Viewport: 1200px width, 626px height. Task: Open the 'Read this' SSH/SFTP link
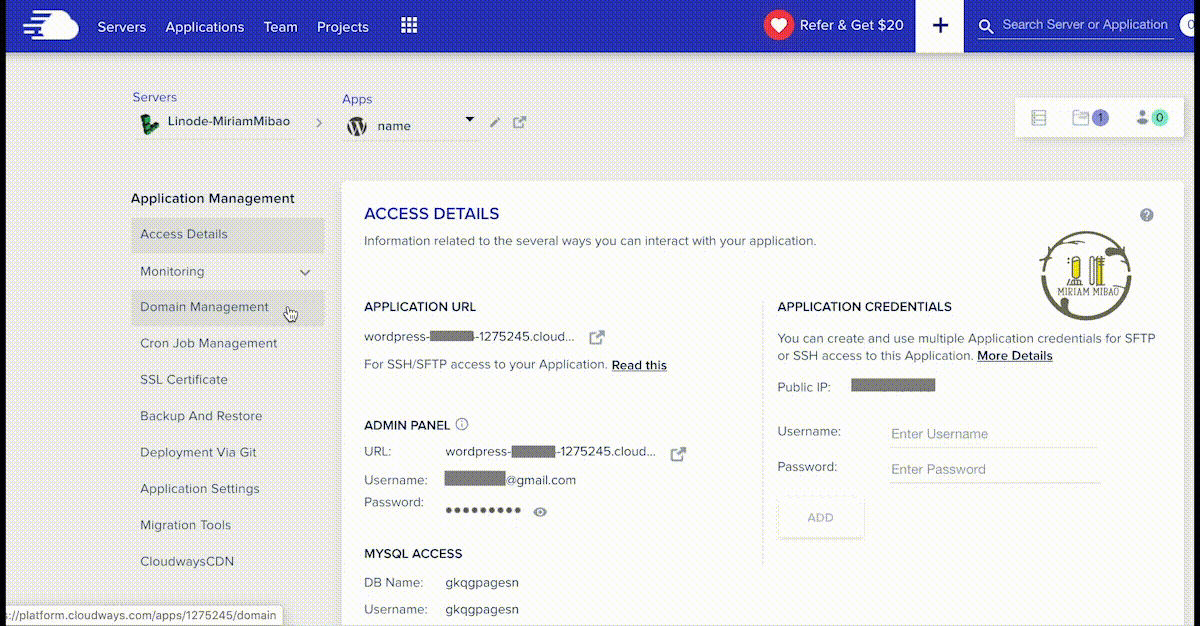pyautogui.click(x=639, y=365)
